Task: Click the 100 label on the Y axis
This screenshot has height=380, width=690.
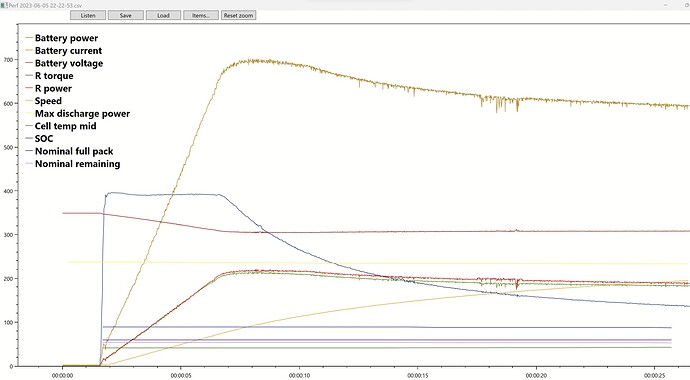Action: [8, 322]
